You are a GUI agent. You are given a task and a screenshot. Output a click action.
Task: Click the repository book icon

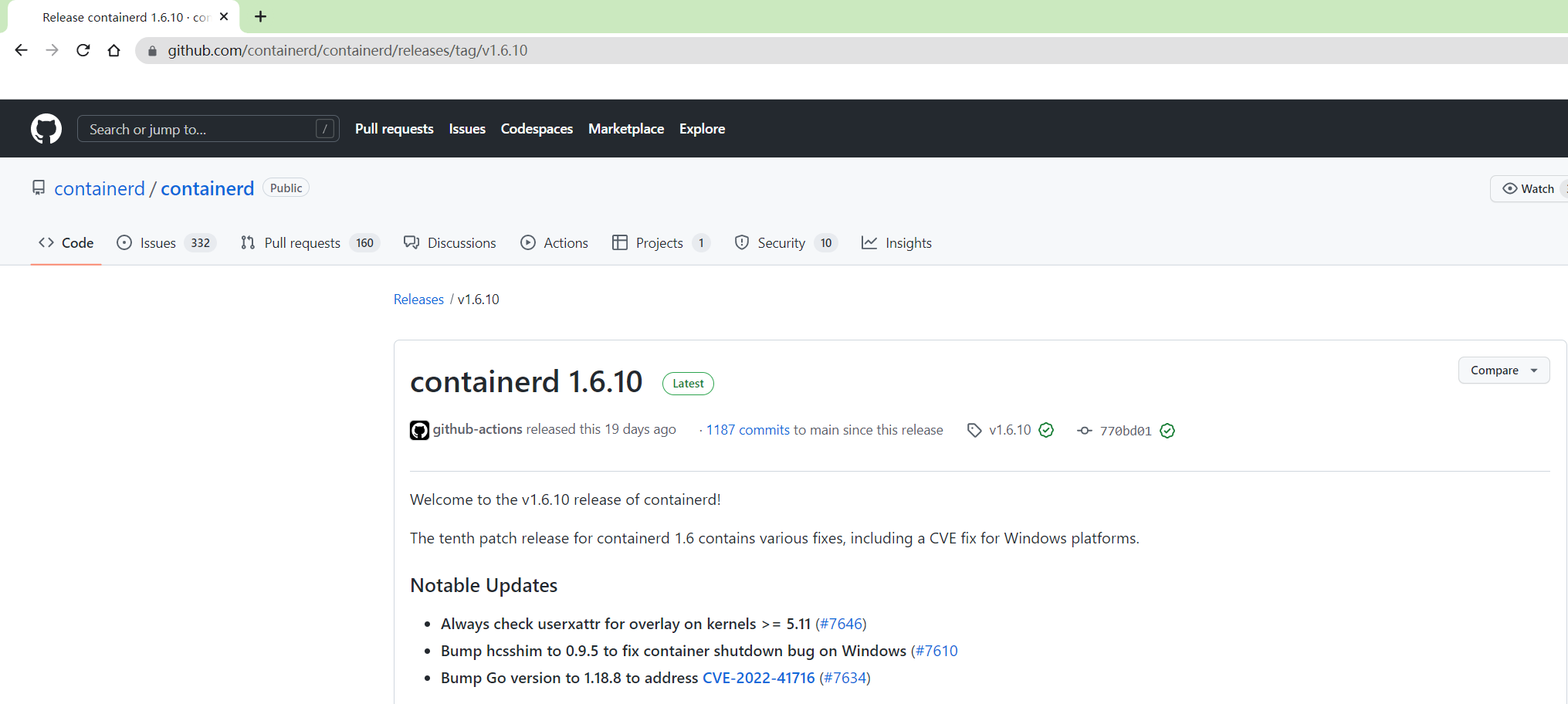pyautogui.click(x=39, y=188)
